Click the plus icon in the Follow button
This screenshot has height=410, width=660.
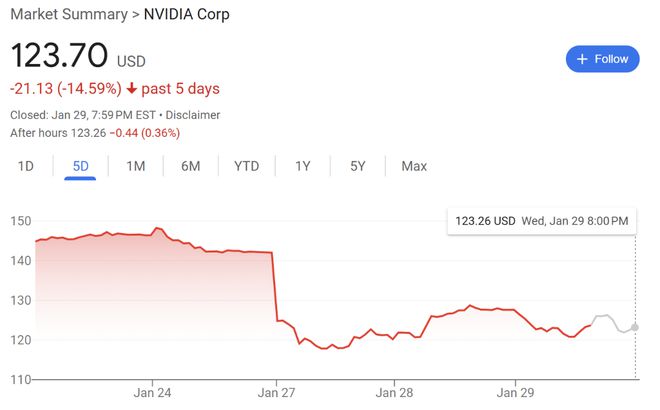[x=582, y=59]
